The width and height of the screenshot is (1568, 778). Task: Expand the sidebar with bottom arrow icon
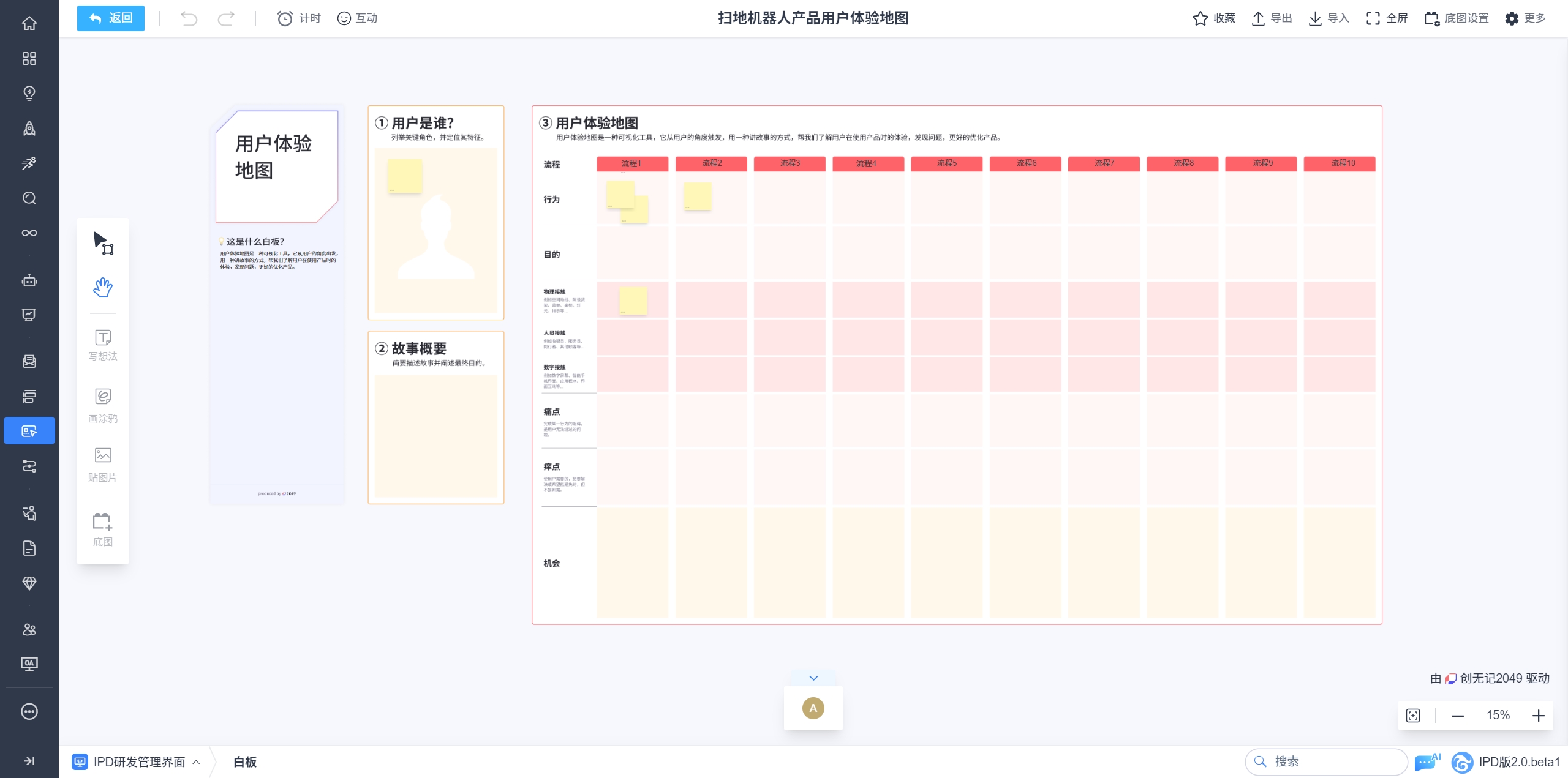tap(29, 761)
